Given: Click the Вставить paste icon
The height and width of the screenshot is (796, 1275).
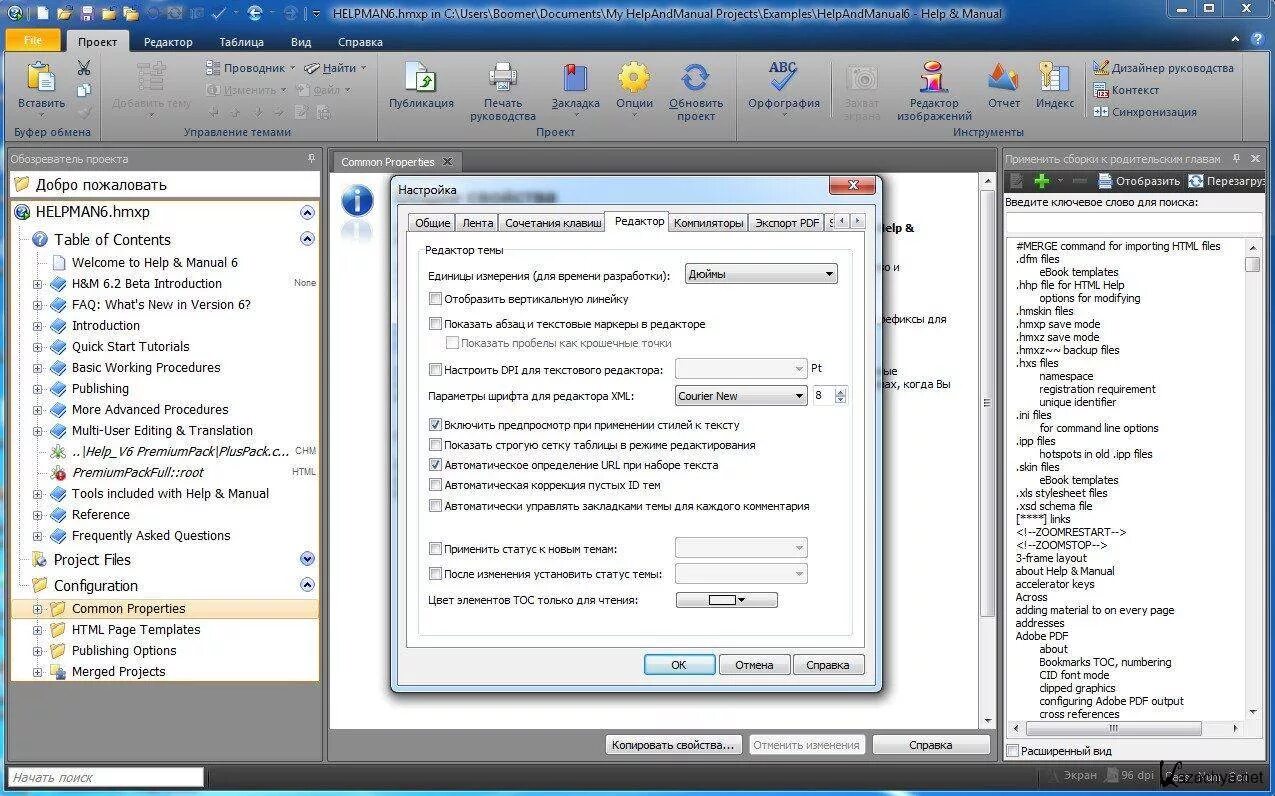Looking at the screenshot, I should (x=41, y=78).
